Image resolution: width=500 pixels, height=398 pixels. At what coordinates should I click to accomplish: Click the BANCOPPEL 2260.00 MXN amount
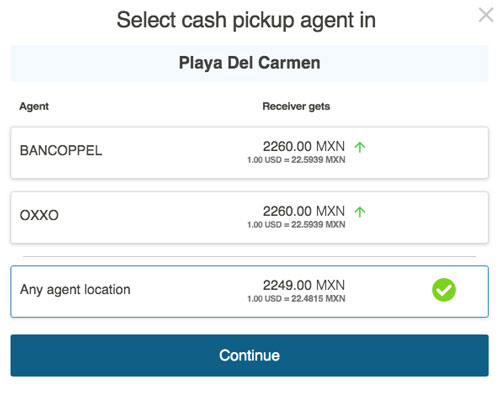(x=304, y=146)
